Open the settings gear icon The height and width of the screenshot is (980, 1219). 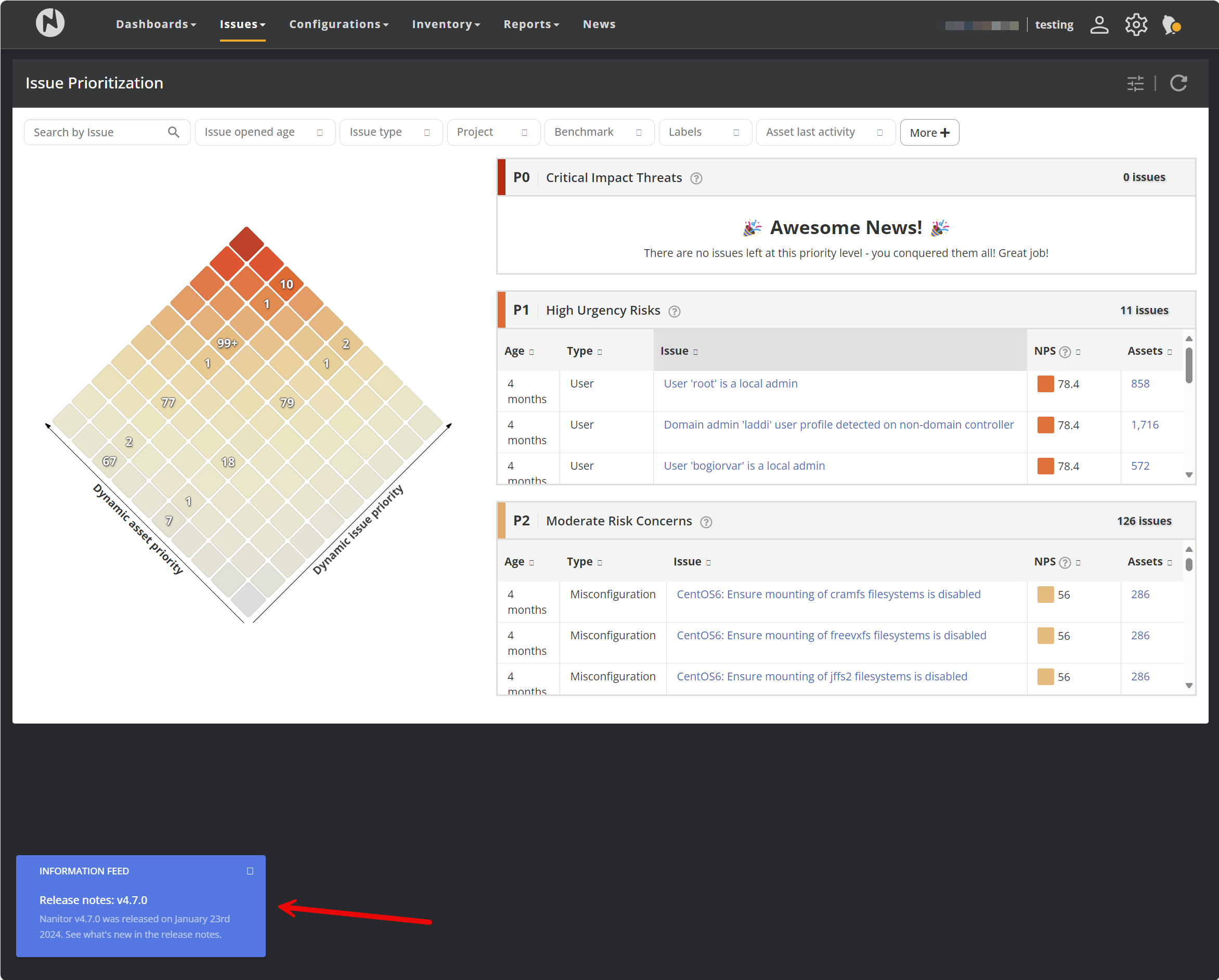coord(1135,25)
